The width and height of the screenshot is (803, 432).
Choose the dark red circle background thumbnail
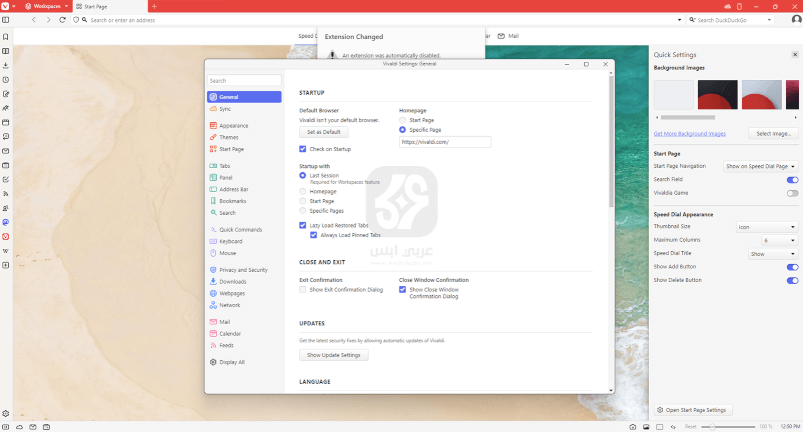pyautogui.click(x=717, y=95)
